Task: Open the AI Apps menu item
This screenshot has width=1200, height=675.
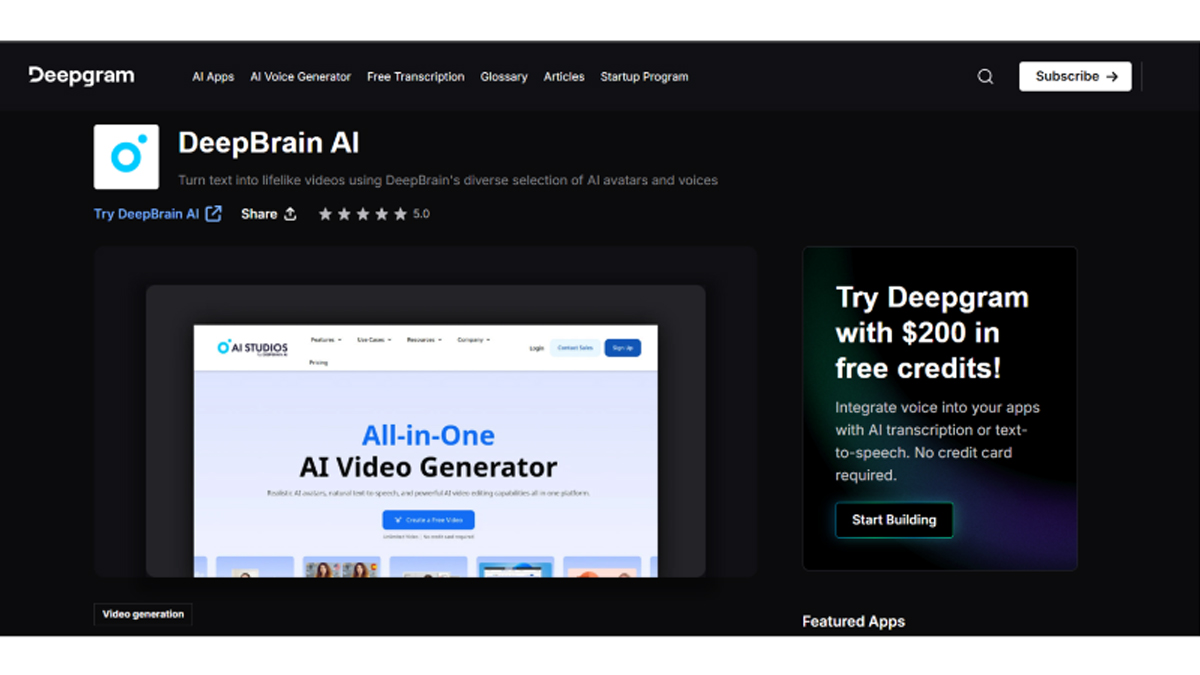Action: pos(213,77)
